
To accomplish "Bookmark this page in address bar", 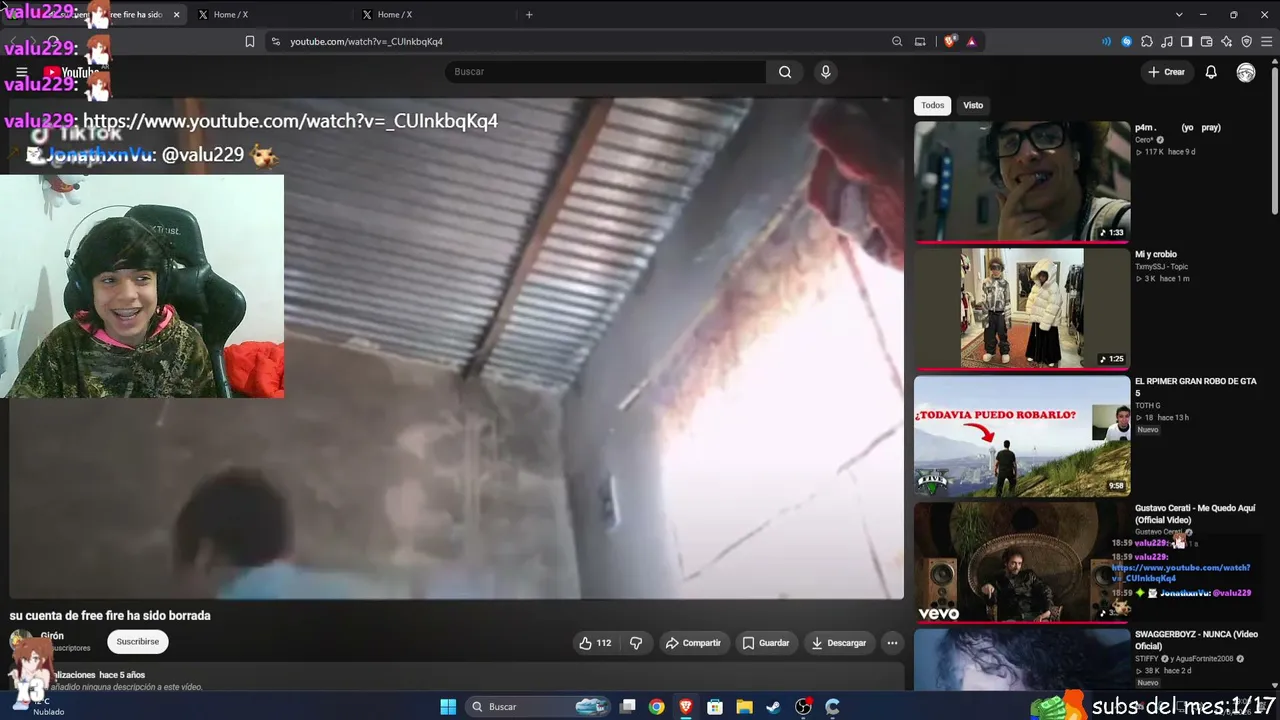I will point(250,41).
